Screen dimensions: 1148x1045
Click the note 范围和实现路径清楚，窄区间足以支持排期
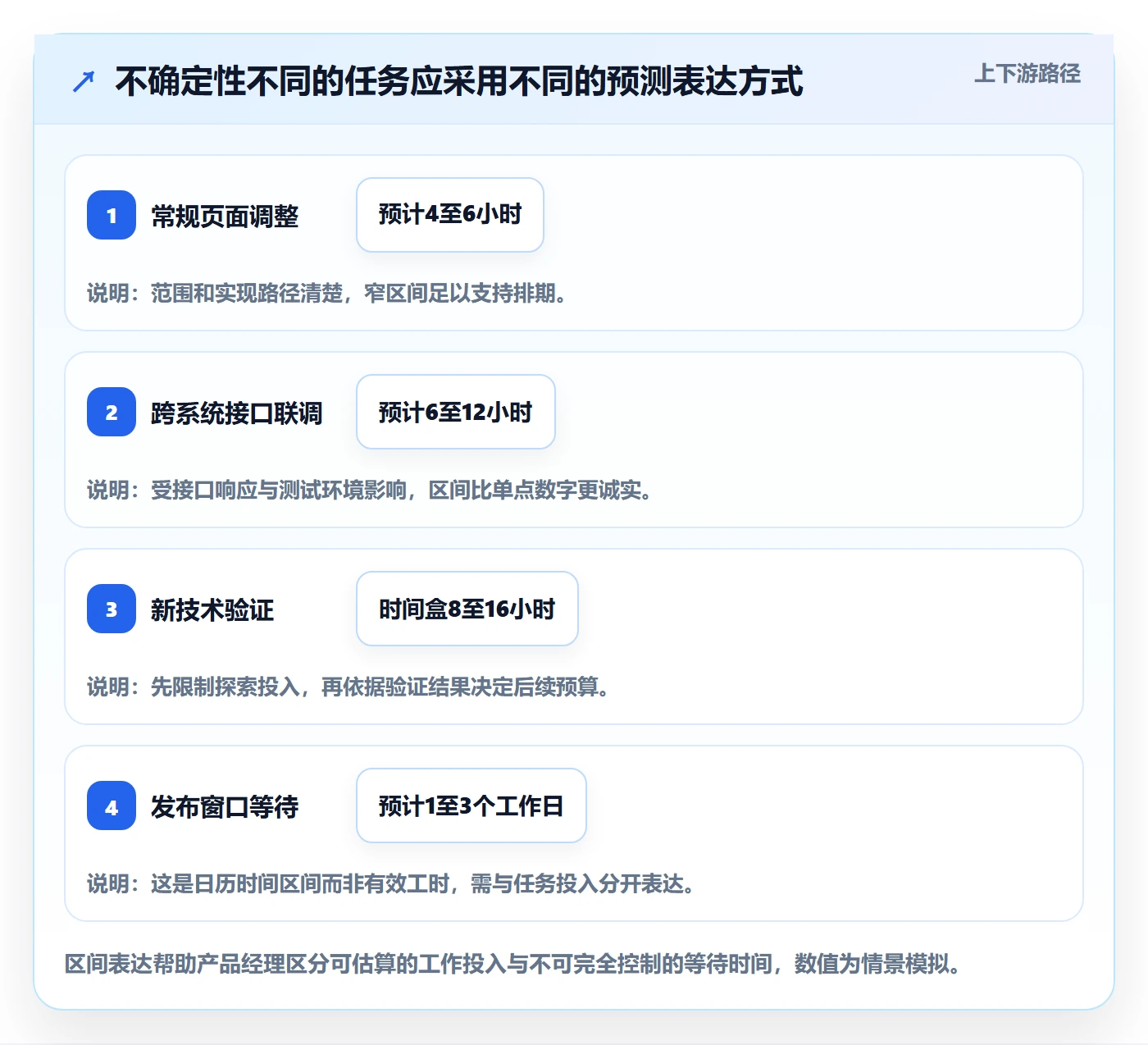click(x=326, y=294)
